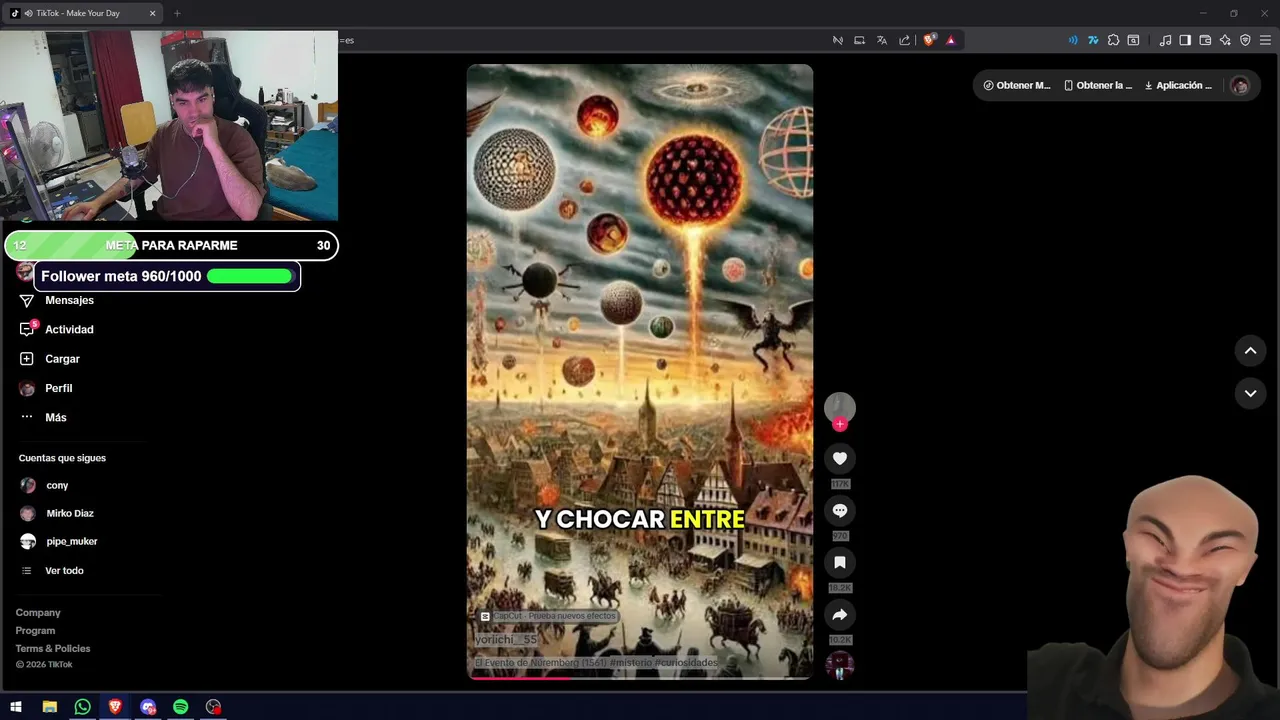
Task: Click the Windows Start button
Action: tap(16, 707)
